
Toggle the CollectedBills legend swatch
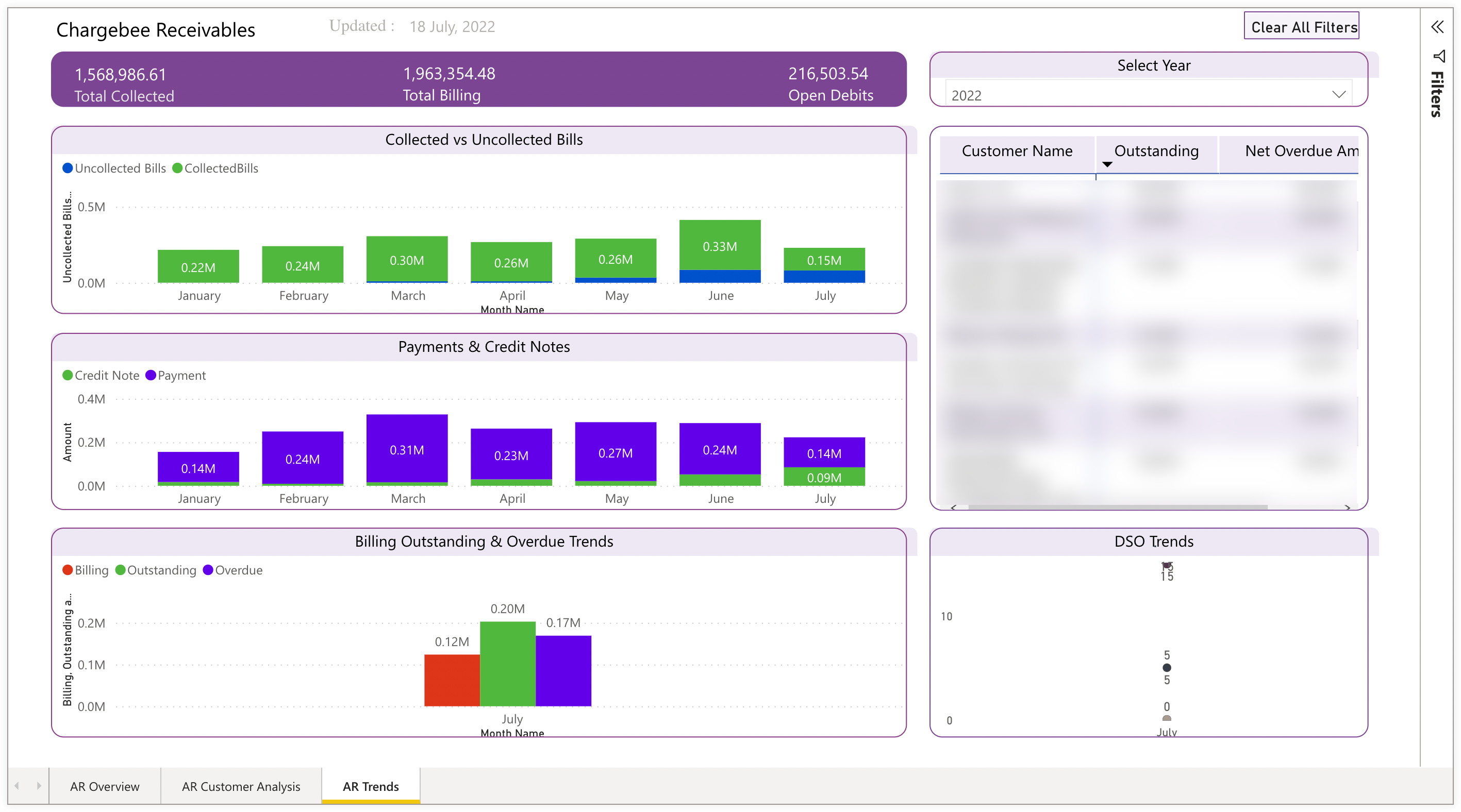[x=177, y=168]
